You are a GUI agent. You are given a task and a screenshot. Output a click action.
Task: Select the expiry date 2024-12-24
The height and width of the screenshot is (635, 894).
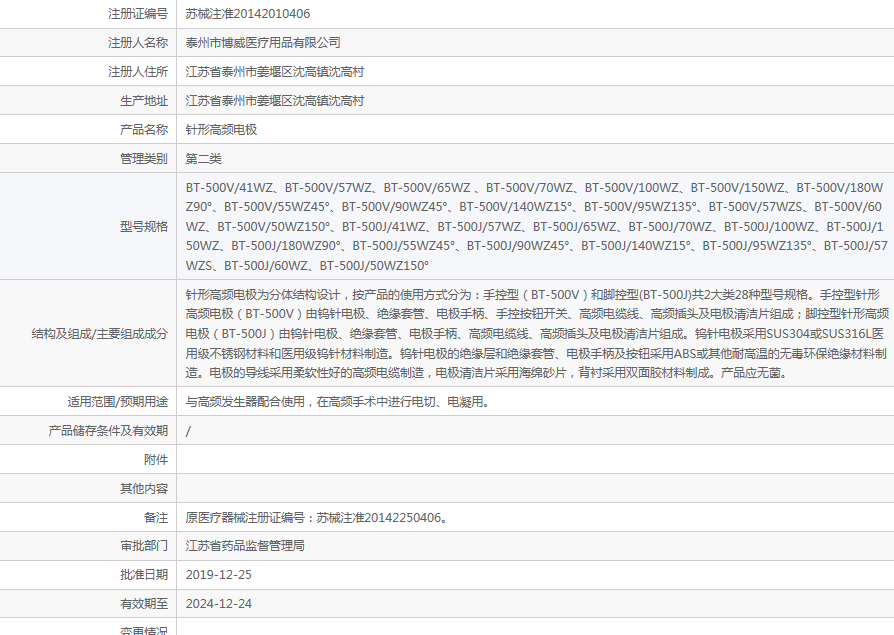pos(218,604)
